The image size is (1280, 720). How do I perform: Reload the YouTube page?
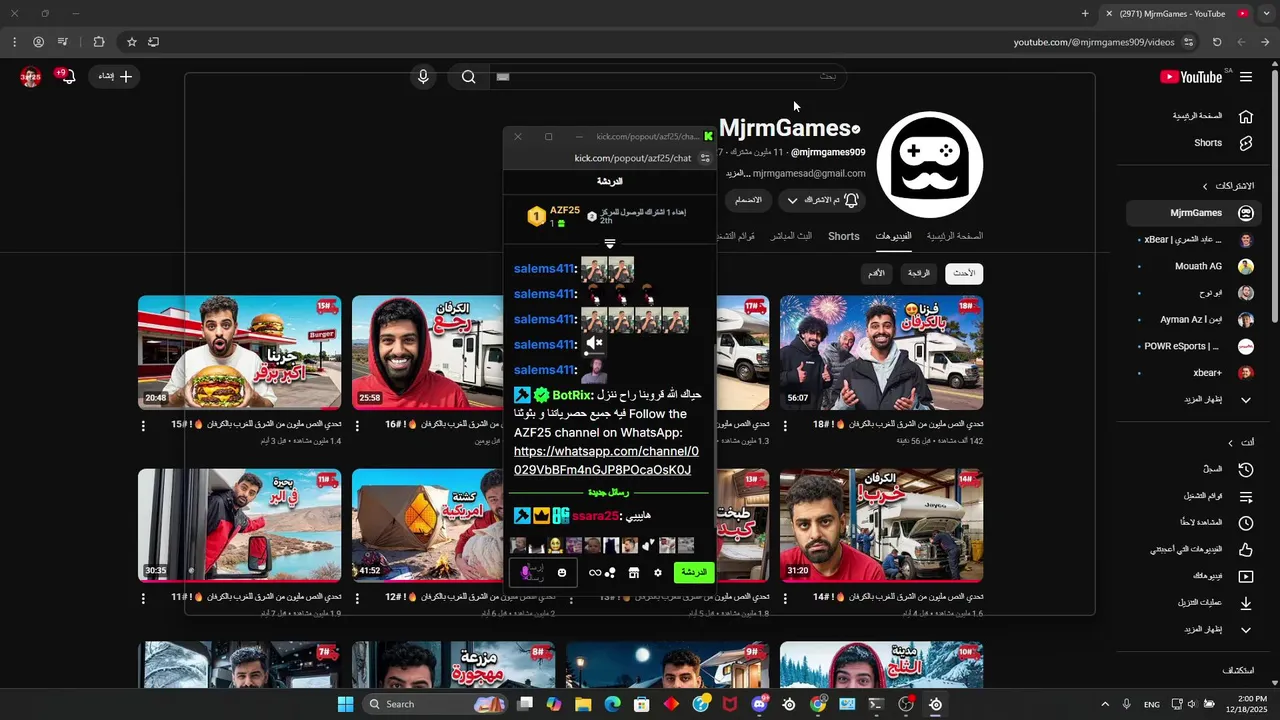click(x=1217, y=42)
